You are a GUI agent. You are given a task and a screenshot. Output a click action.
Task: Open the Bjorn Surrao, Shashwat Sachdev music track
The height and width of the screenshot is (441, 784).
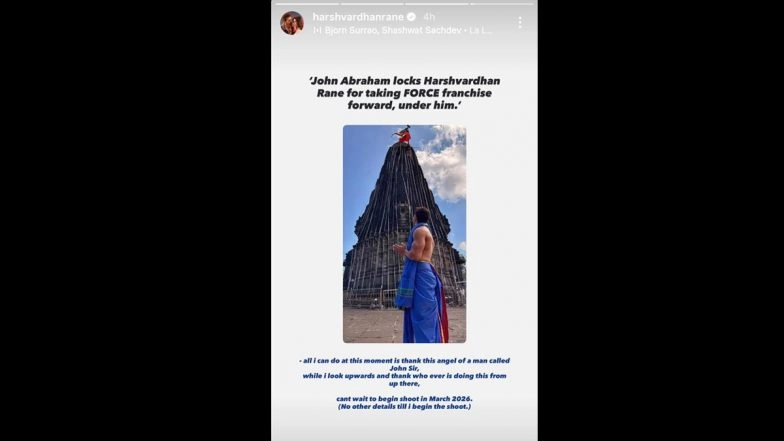[392, 30]
